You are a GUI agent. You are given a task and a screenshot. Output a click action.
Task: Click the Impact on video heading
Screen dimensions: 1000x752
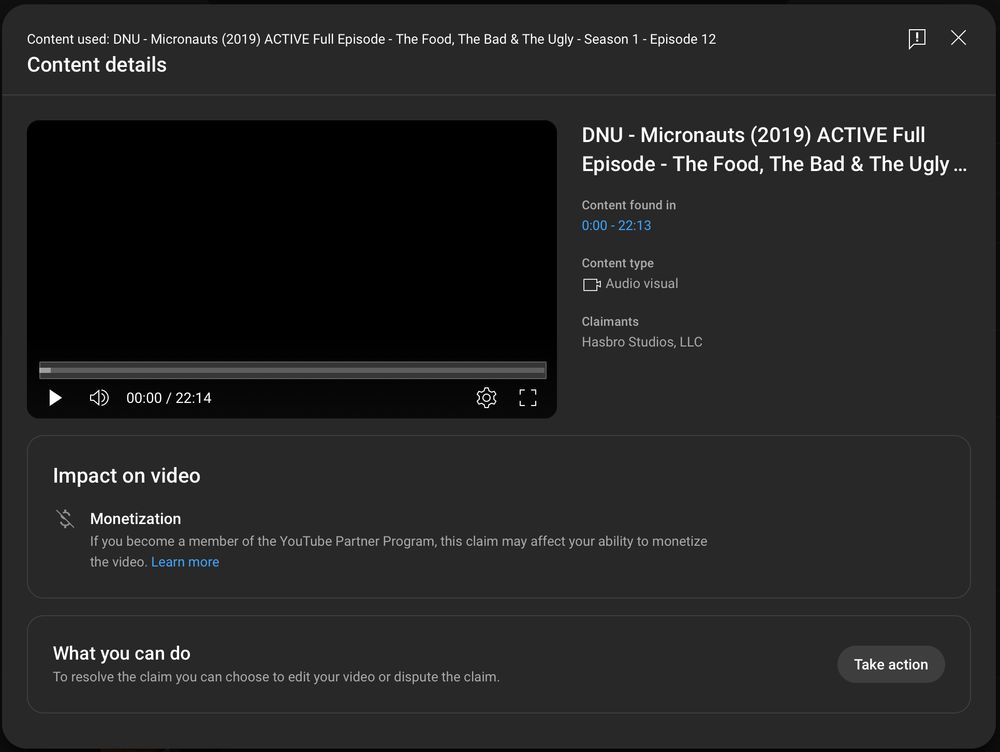[126, 476]
